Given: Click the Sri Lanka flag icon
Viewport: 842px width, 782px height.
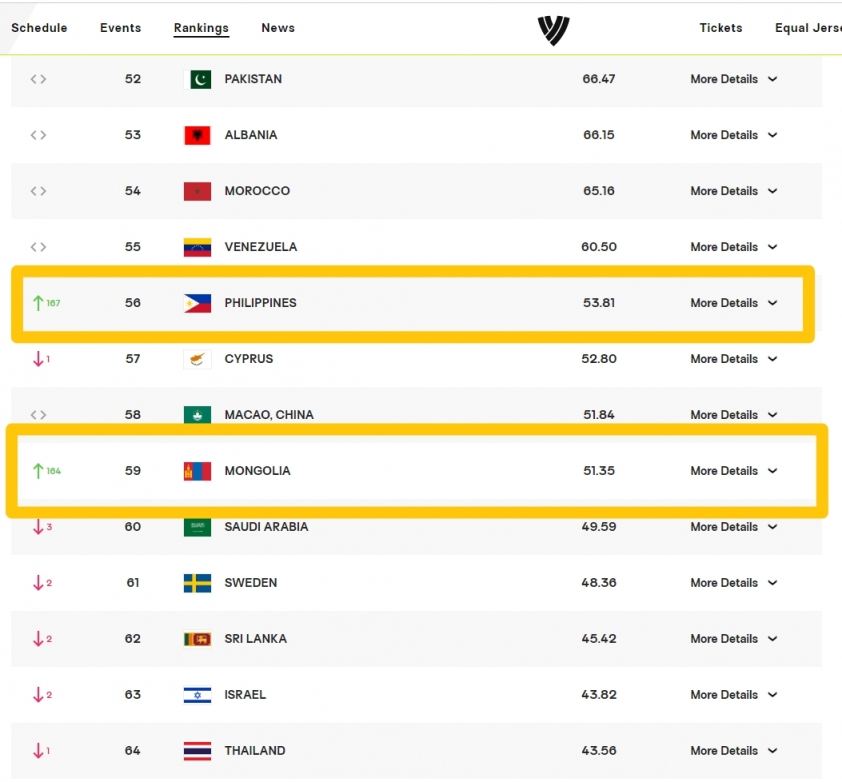Looking at the screenshot, I should tap(197, 639).
